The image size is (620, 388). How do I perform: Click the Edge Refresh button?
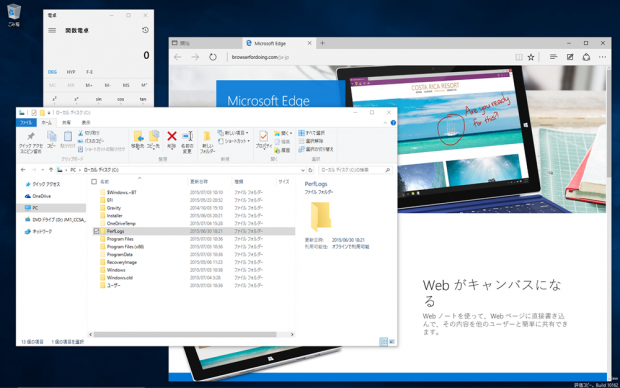click(x=213, y=57)
